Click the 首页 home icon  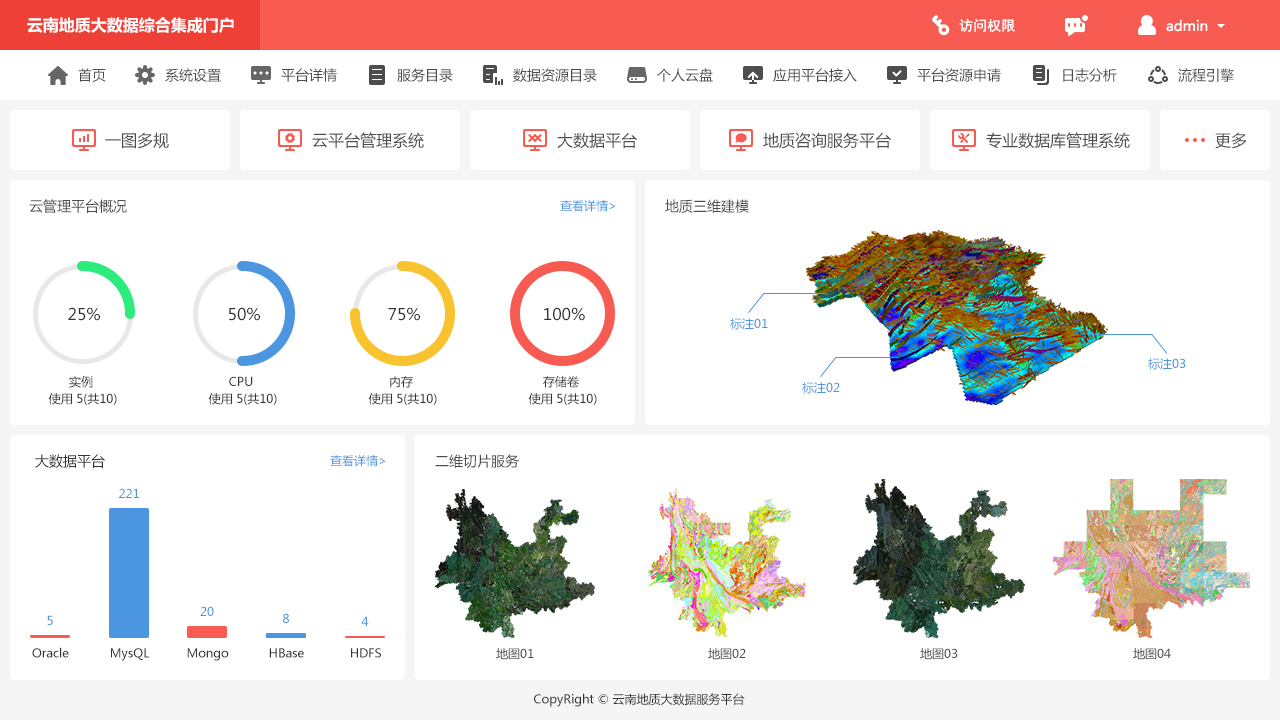[x=58, y=75]
